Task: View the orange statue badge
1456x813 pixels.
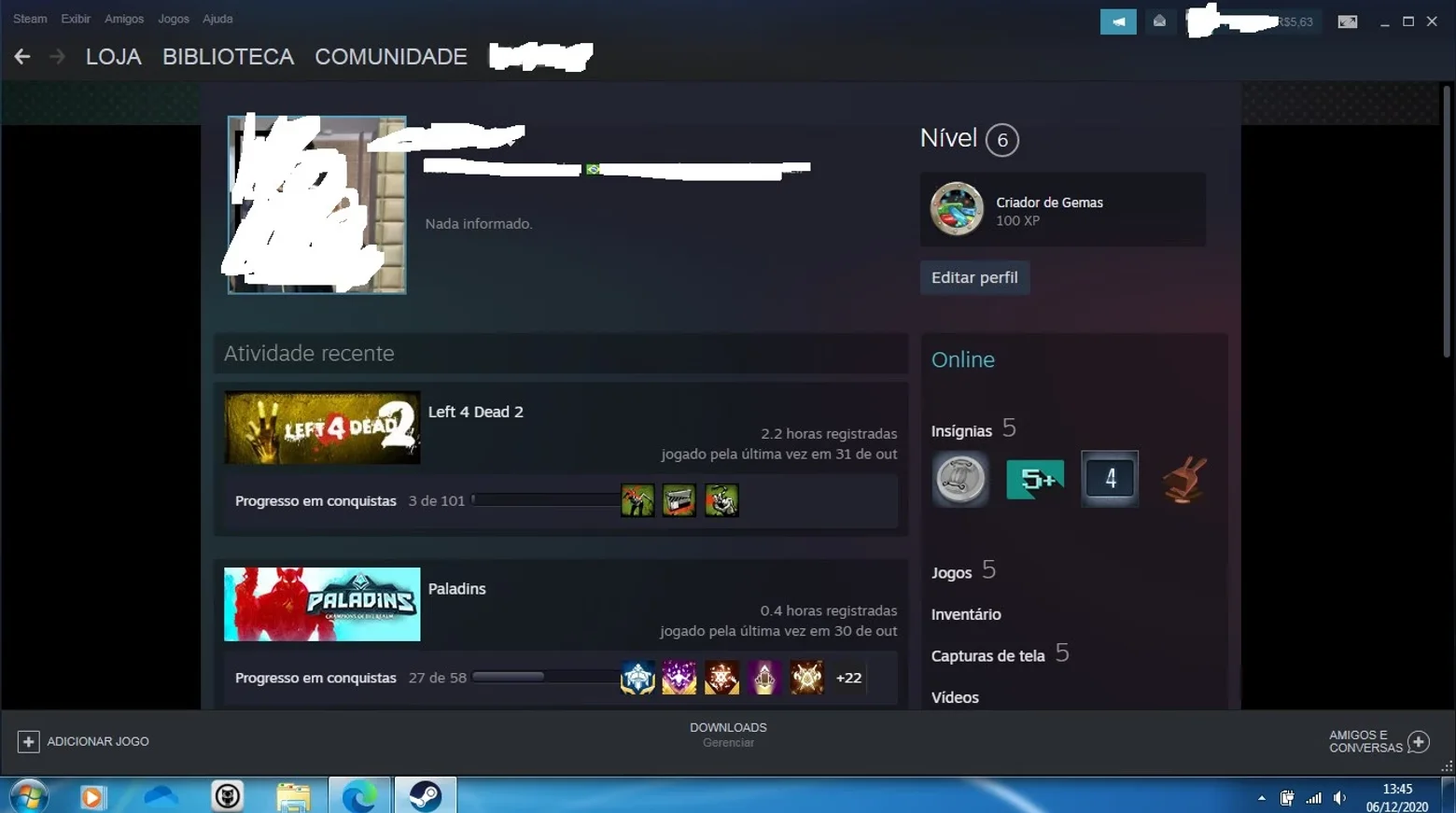Action: pyautogui.click(x=1184, y=480)
